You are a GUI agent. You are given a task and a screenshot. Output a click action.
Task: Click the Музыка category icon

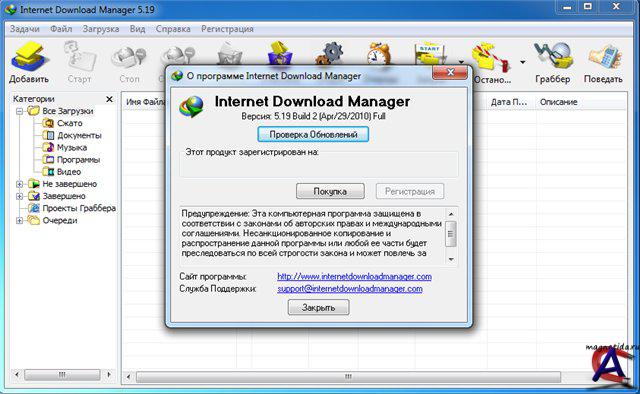49,147
